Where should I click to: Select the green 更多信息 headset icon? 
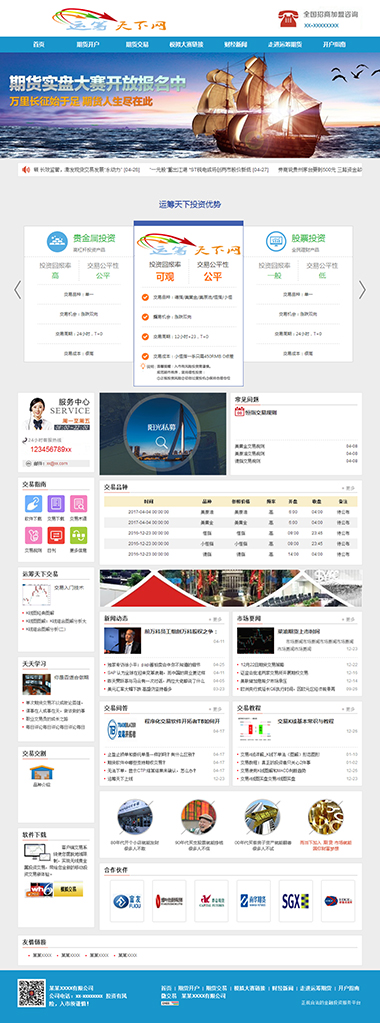tap(78, 535)
